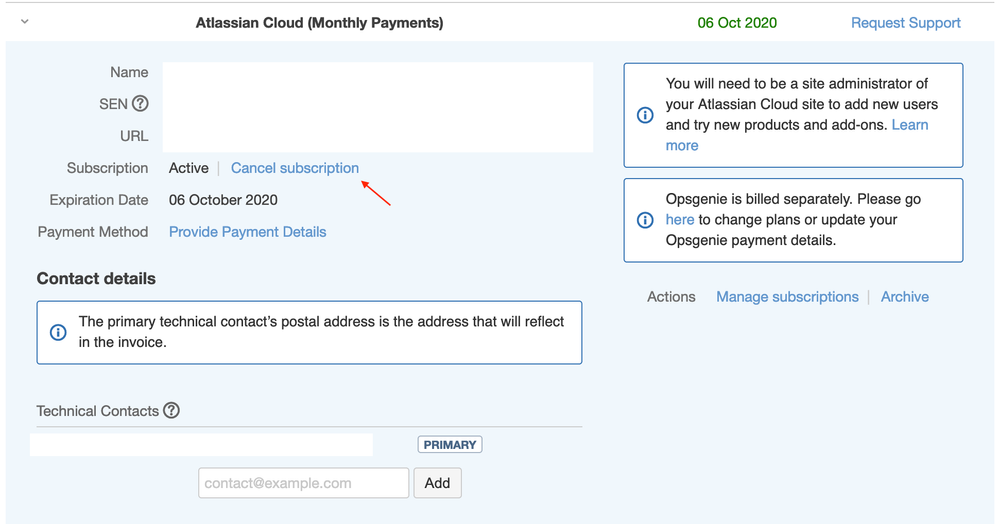Click the Atlassian Cloud (Monthly Payments) title
This screenshot has height=524, width=999.
click(319, 23)
